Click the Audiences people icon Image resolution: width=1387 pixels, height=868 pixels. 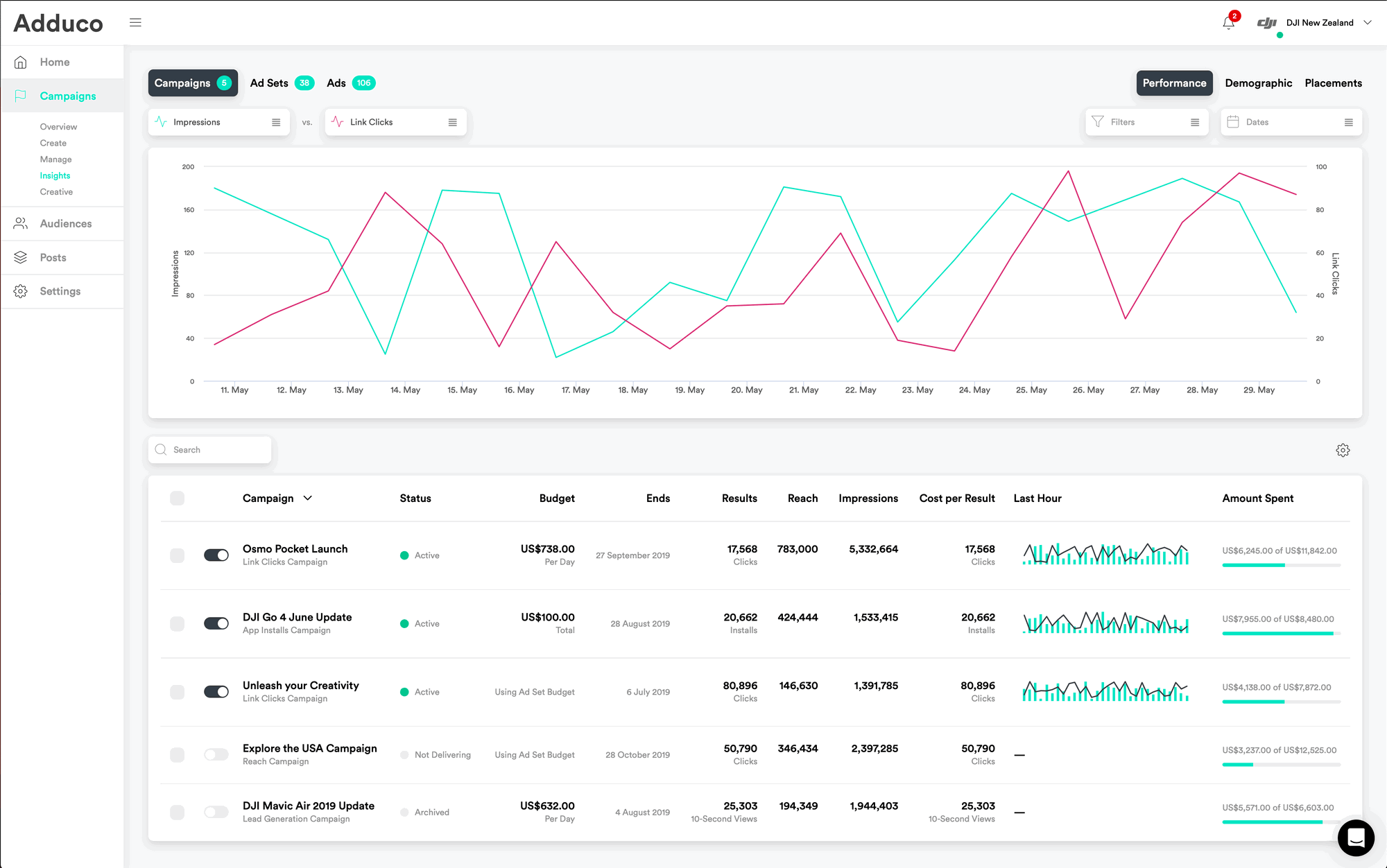click(21, 223)
